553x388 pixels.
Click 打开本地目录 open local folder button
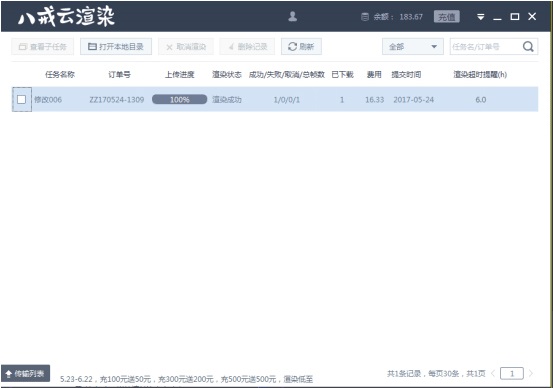click(116, 47)
